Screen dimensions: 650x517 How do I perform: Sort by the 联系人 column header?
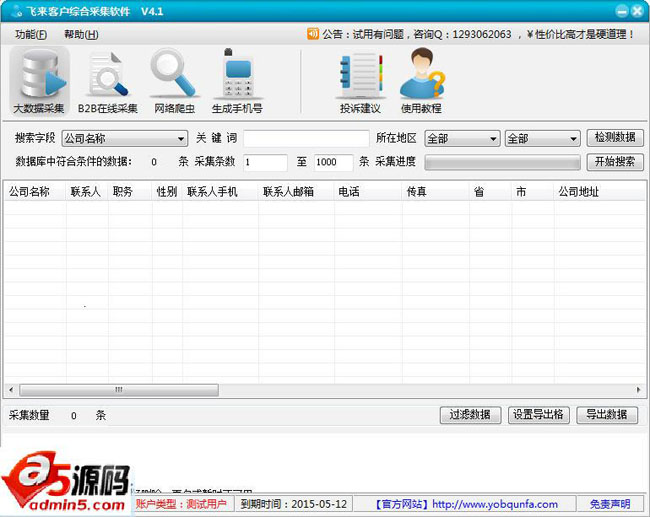click(87, 192)
